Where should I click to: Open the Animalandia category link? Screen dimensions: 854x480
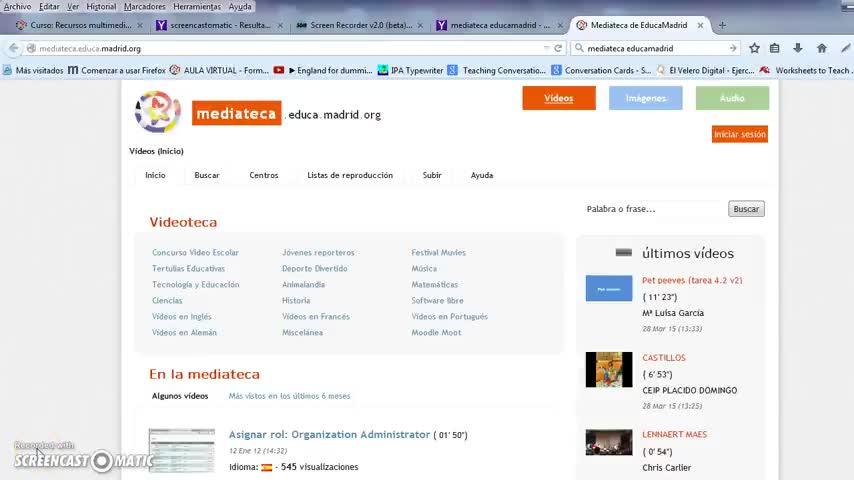[x=303, y=284]
